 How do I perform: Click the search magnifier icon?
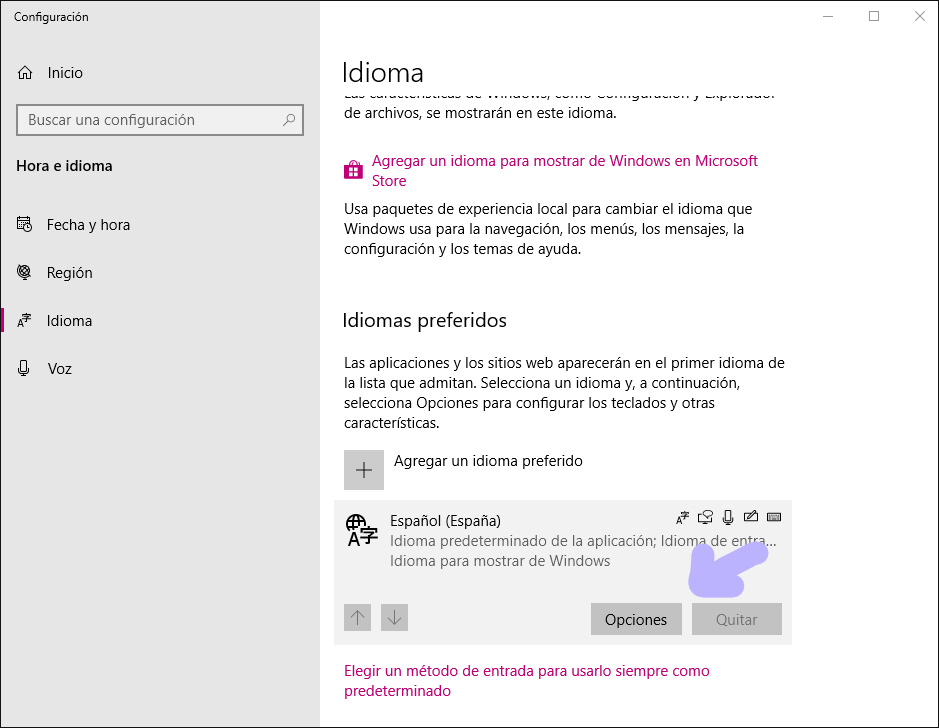(x=289, y=120)
